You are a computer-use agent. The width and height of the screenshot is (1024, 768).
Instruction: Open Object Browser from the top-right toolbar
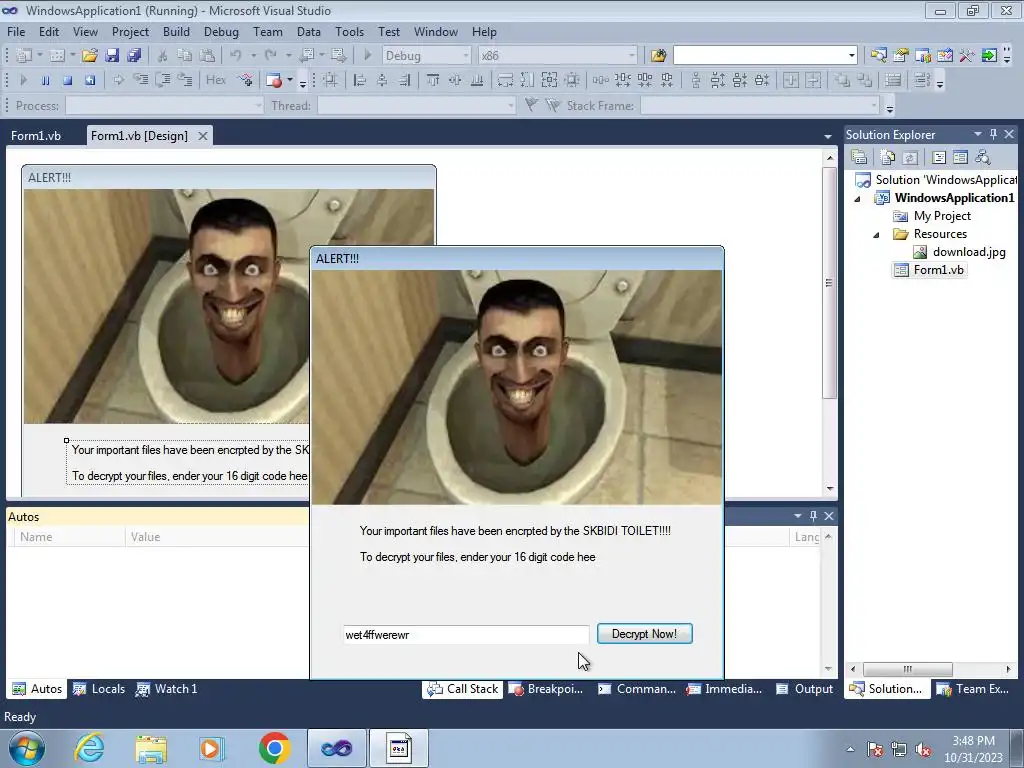point(944,56)
